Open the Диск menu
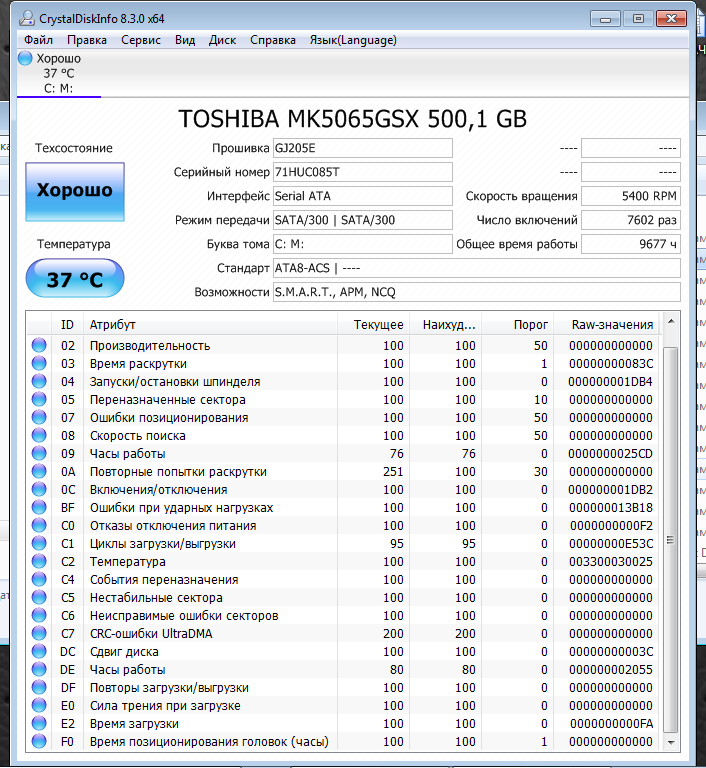This screenshot has width=706, height=768. 222,40
